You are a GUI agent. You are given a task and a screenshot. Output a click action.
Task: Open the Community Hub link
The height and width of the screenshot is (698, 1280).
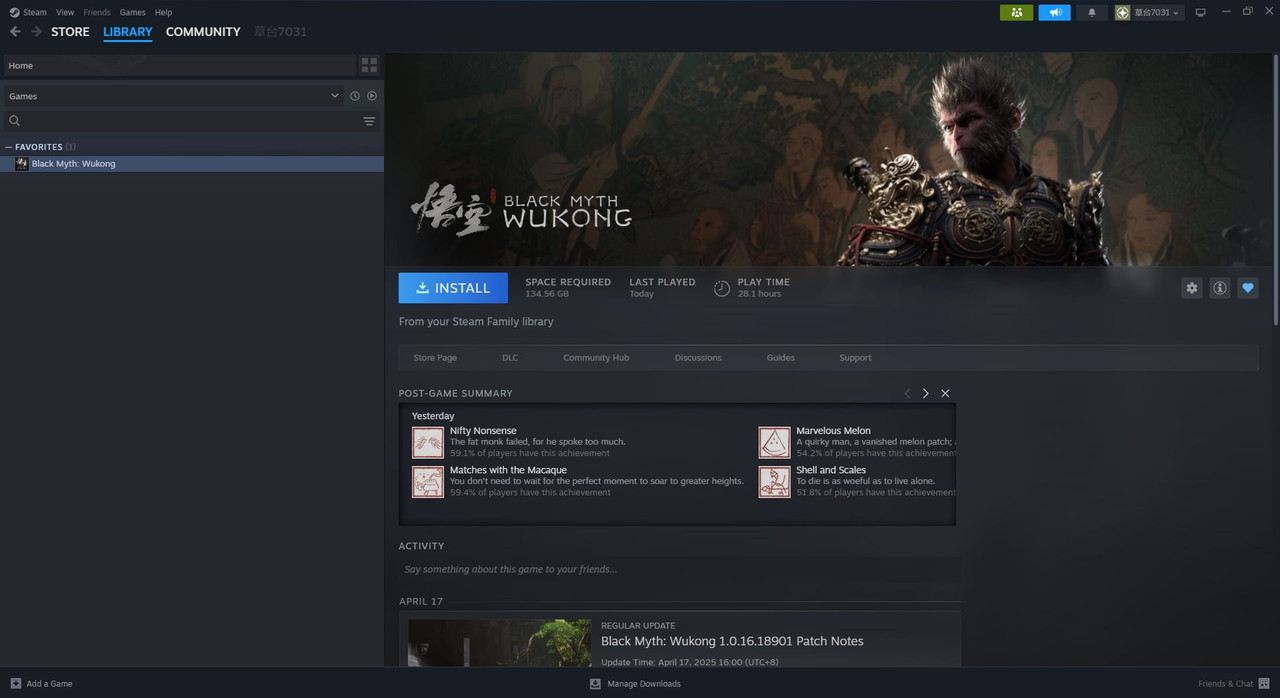point(596,358)
